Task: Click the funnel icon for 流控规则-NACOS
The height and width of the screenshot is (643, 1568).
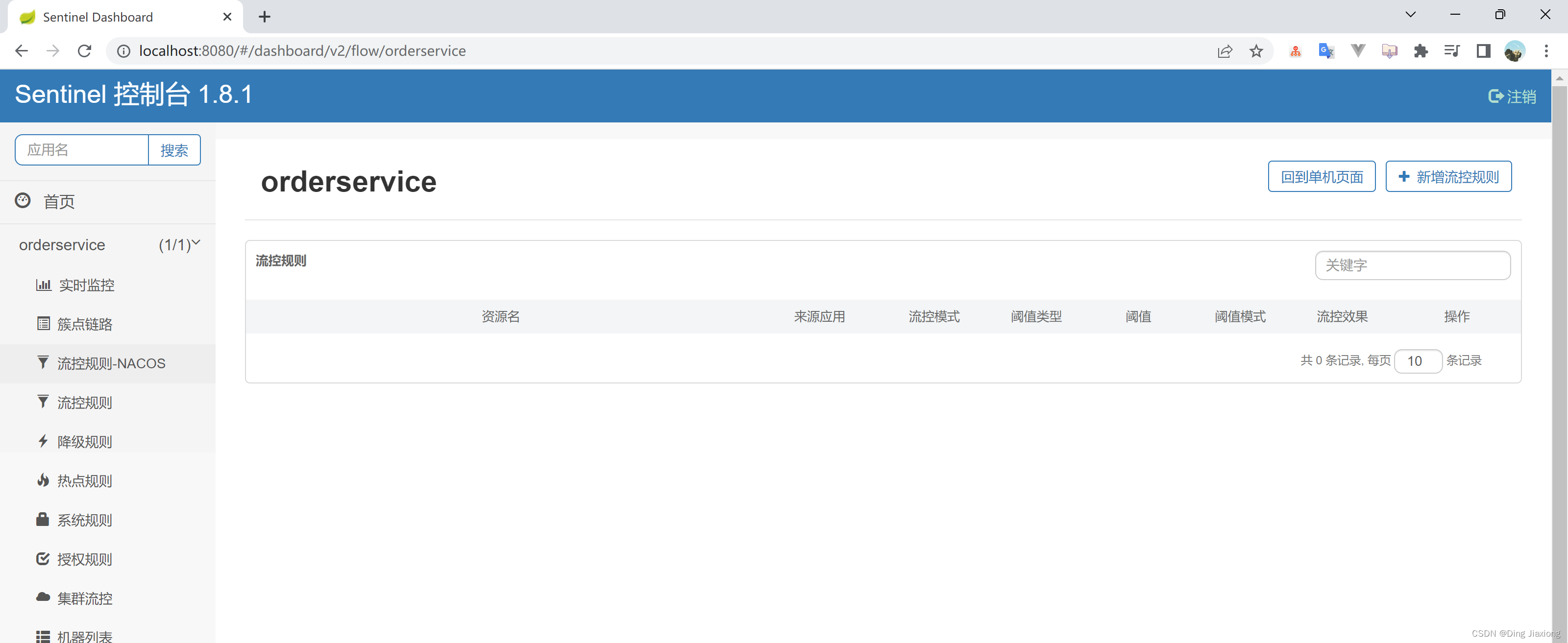Action: [x=43, y=362]
